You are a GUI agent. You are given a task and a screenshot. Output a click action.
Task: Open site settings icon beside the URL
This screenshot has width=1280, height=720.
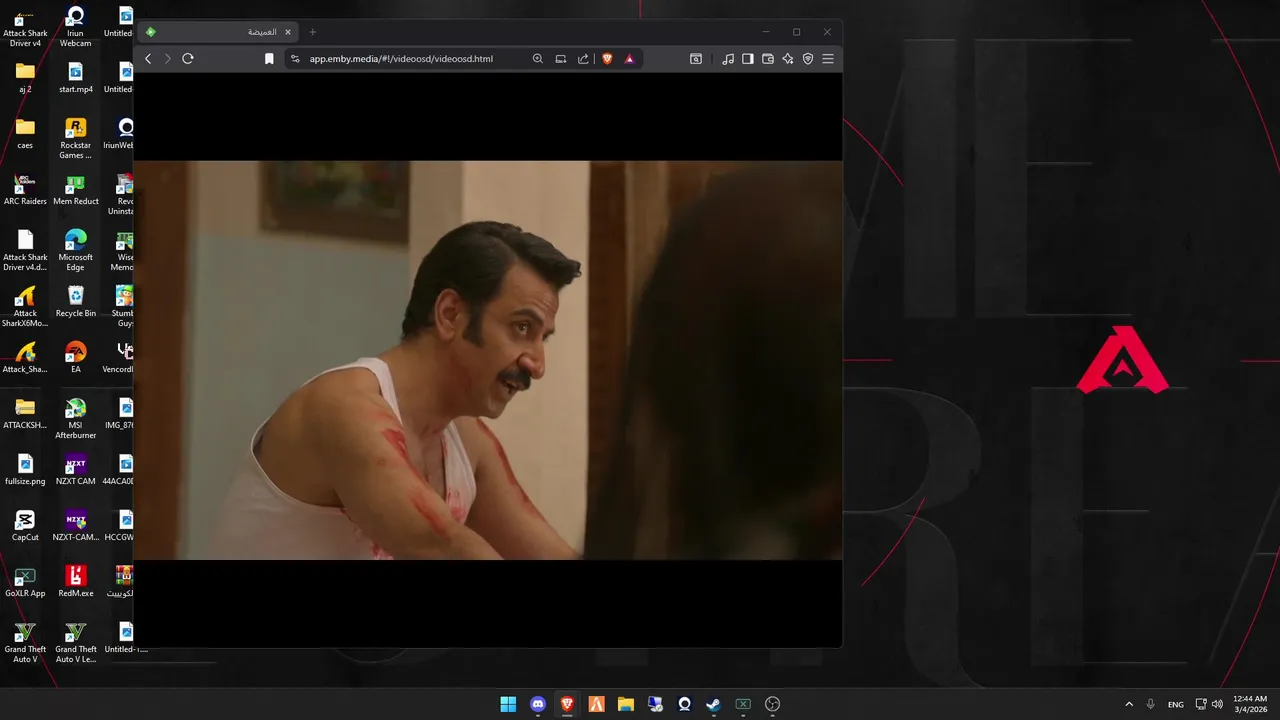[294, 59]
